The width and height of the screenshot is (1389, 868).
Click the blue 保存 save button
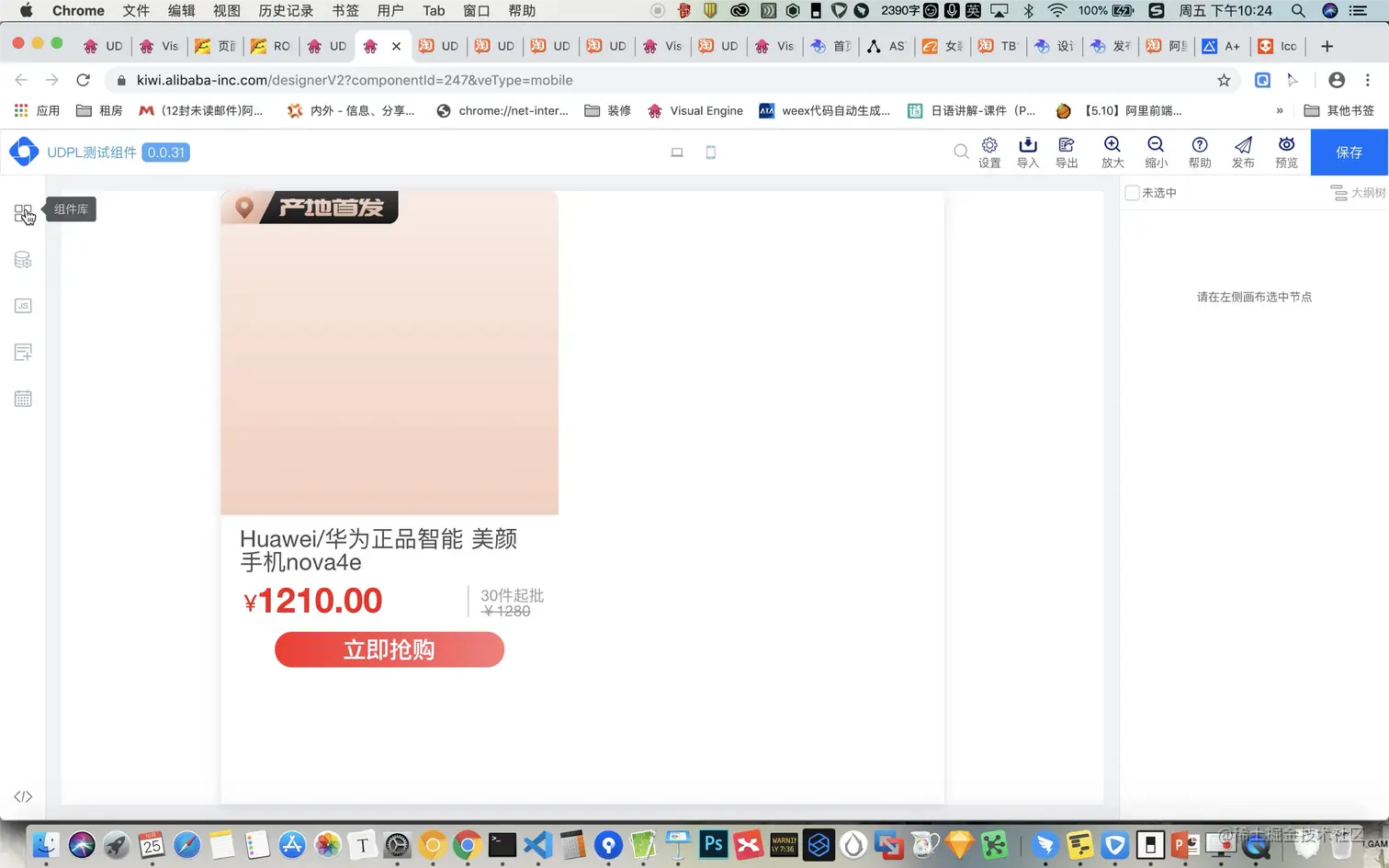coord(1349,152)
